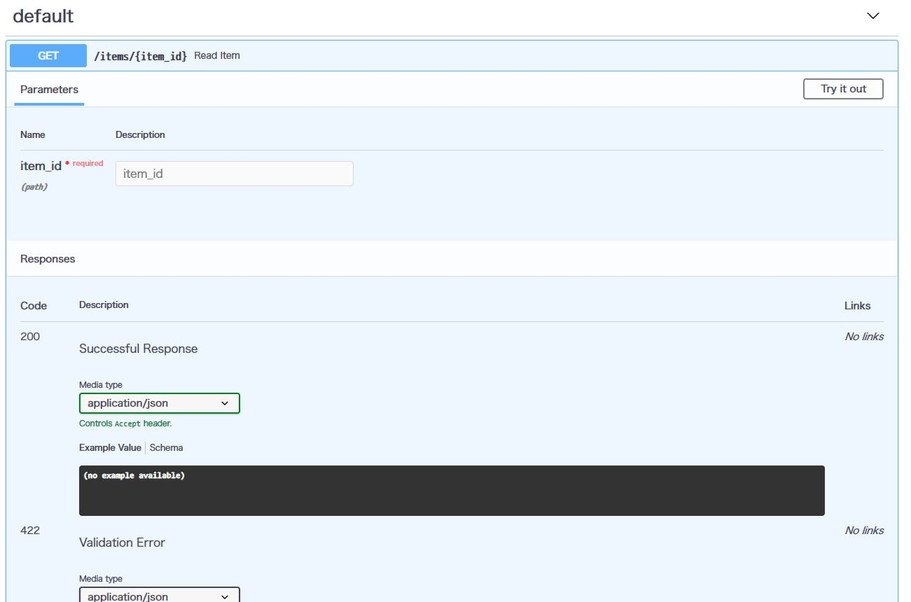The height and width of the screenshot is (602, 911).
Task: Open the 200 response media type dropdown
Action: (x=159, y=403)
